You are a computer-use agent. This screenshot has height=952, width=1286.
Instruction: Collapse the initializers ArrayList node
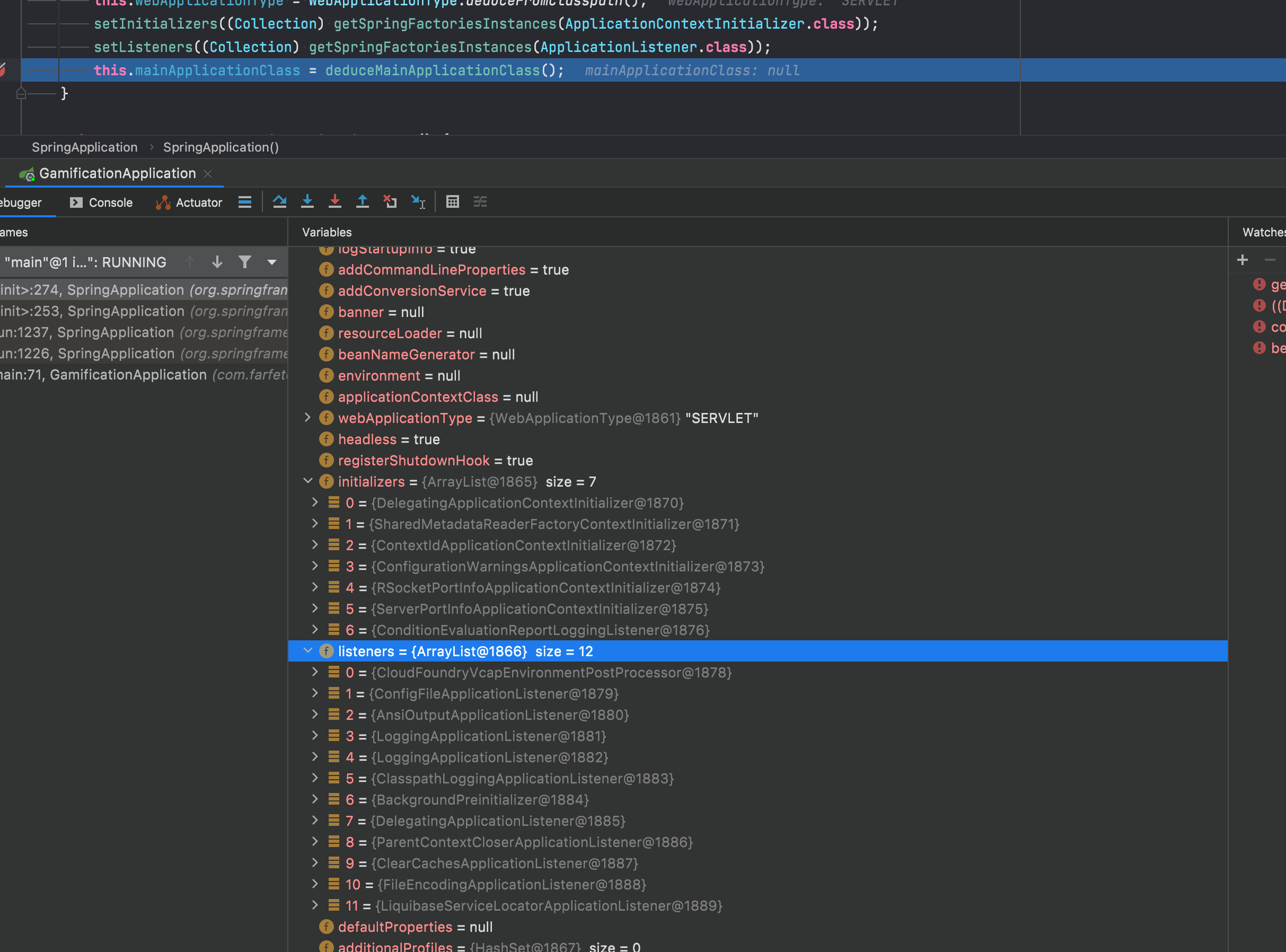click(307, 481)
